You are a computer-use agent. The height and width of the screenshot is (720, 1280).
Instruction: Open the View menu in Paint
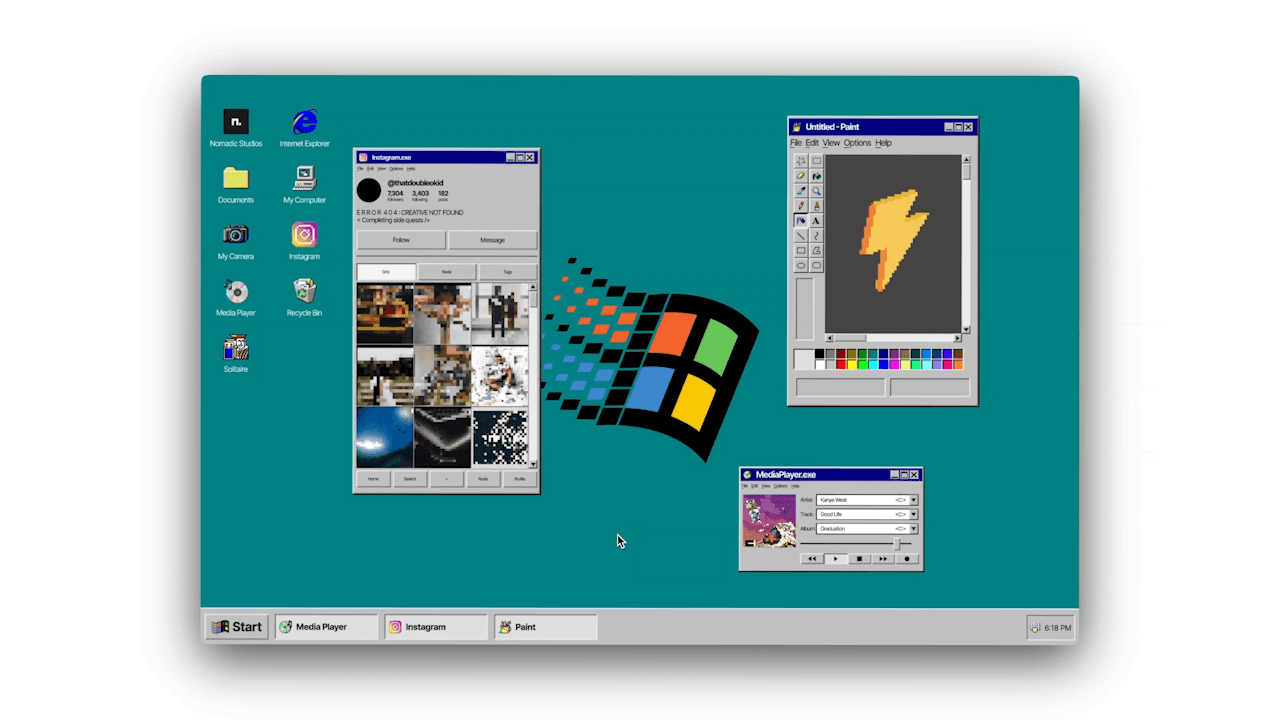[x=831, y=143]
